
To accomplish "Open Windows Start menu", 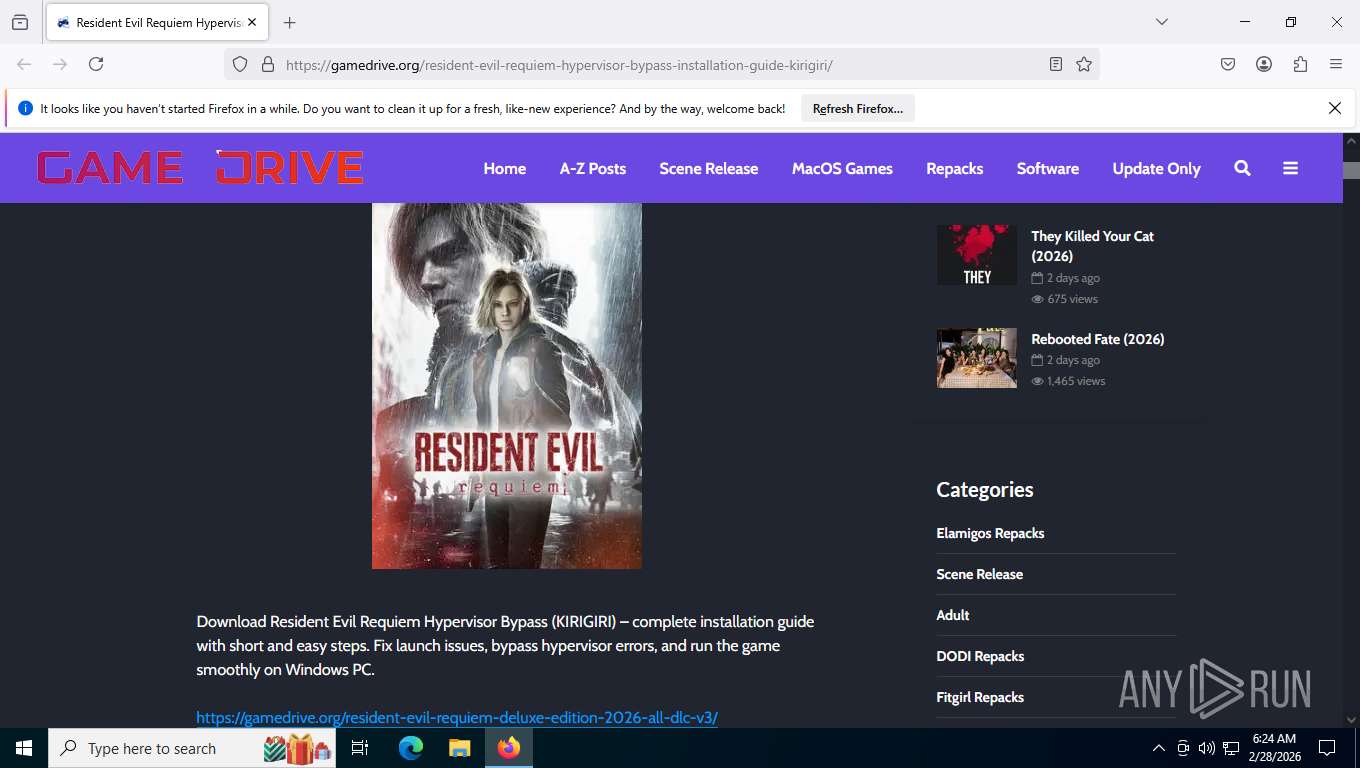I will [23, 748].
